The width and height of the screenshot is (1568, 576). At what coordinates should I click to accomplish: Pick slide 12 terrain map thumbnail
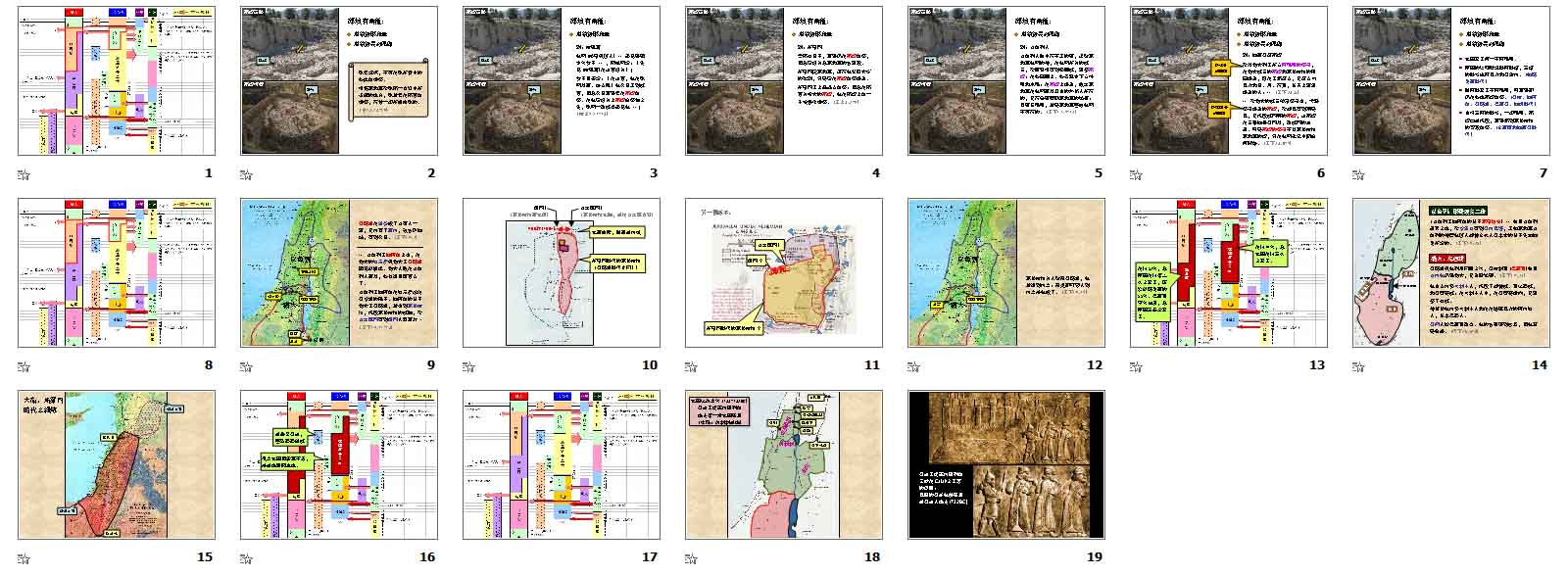click(x=1005, y=272)
